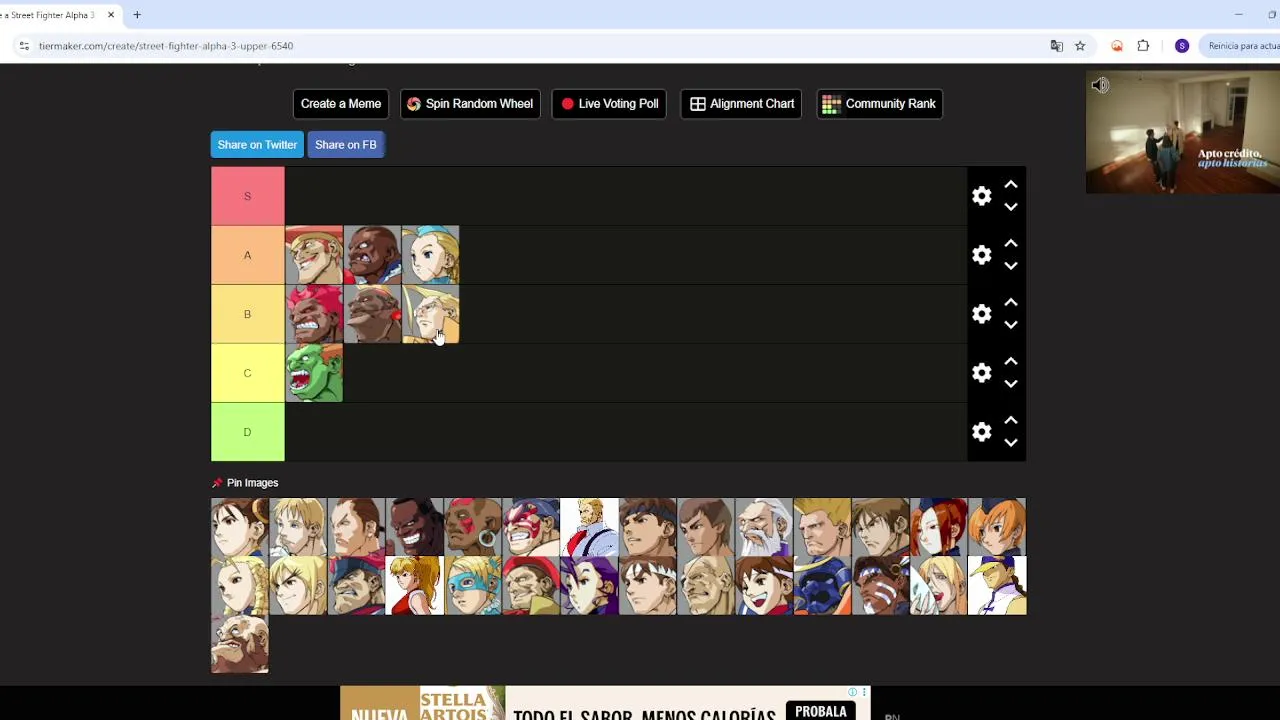Focus the tiermaker.com address bar
1280x720 pixels.
coord(530,46)
